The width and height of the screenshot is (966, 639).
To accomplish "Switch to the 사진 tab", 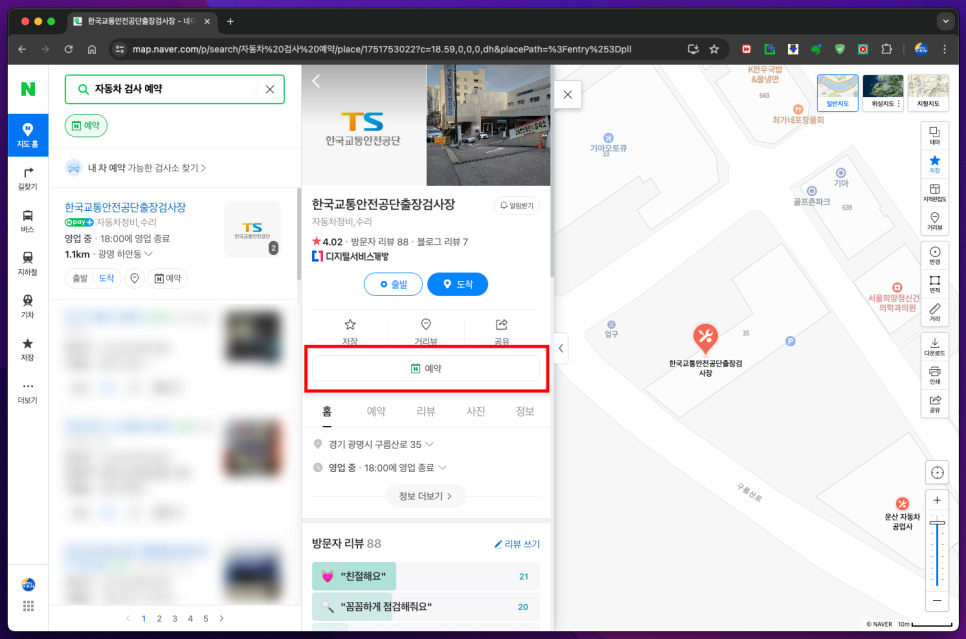I will [475, 412].
